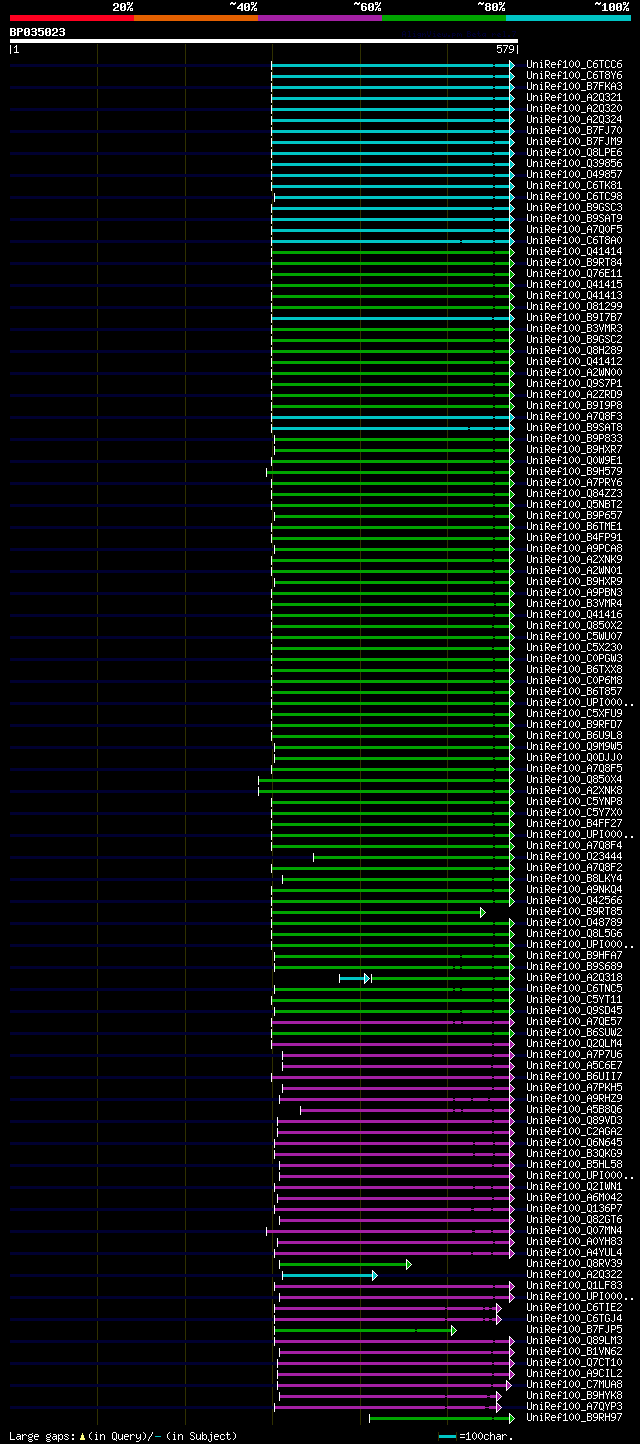Select the UniRef100_A2Q318 label
This screenshot has width=640, height=1444.
pyautogui.click(x=573, y=978)
